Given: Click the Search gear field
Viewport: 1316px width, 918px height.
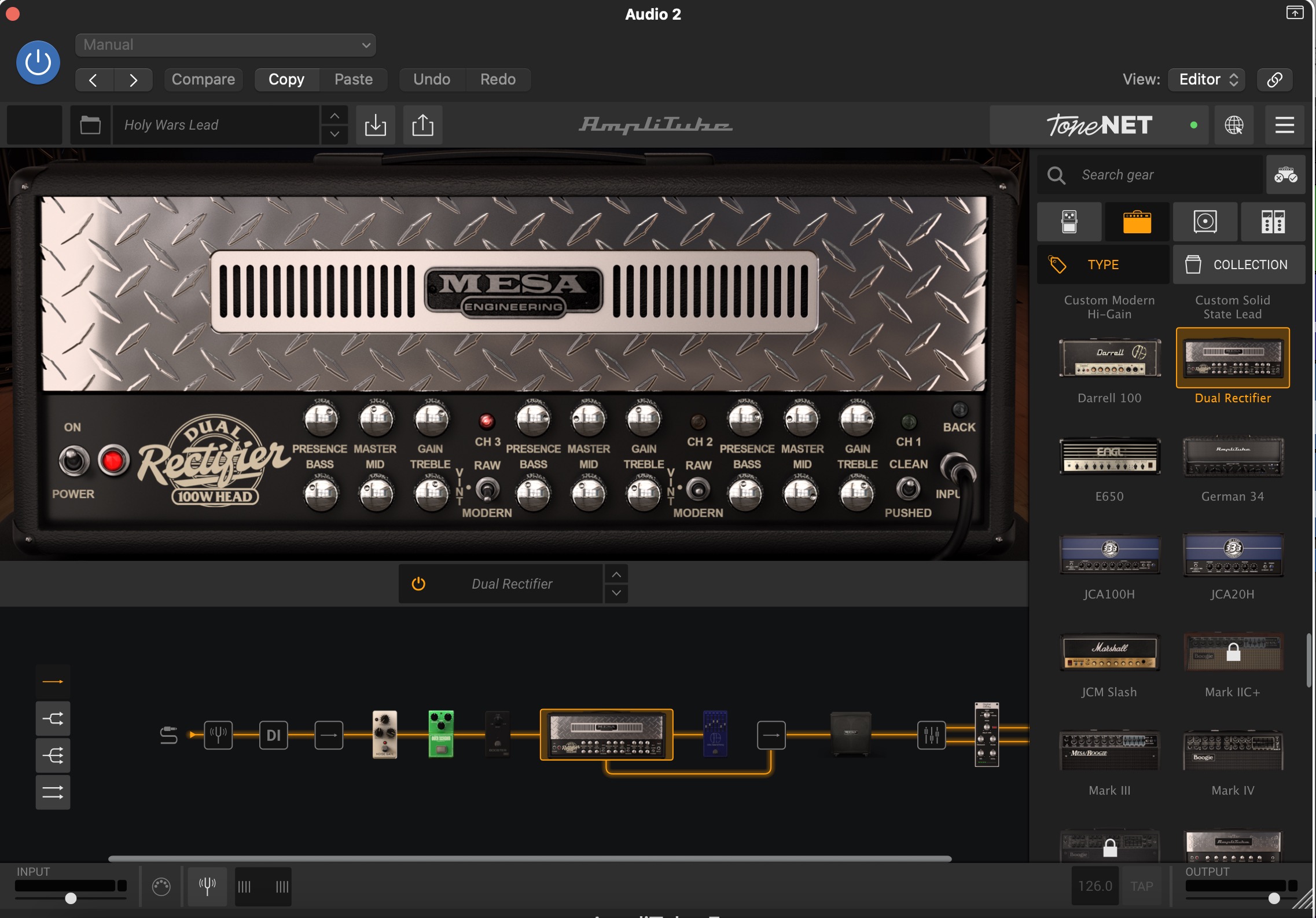Looking at the screenshot, I should click(x=1150, y=175).
